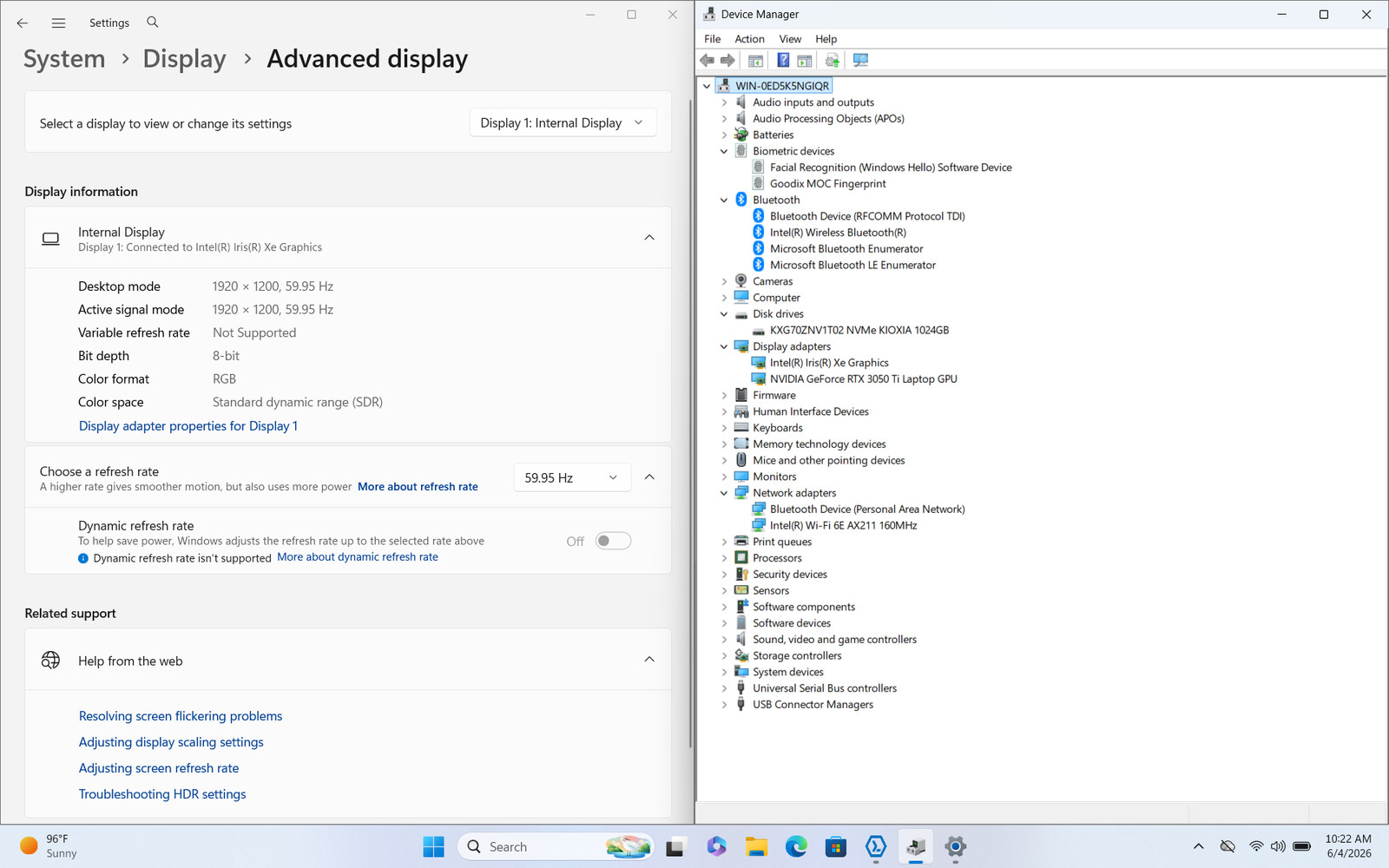Go to System breadcrumb in Settings
Viewport: 1389px width, 868px height.
64,58
